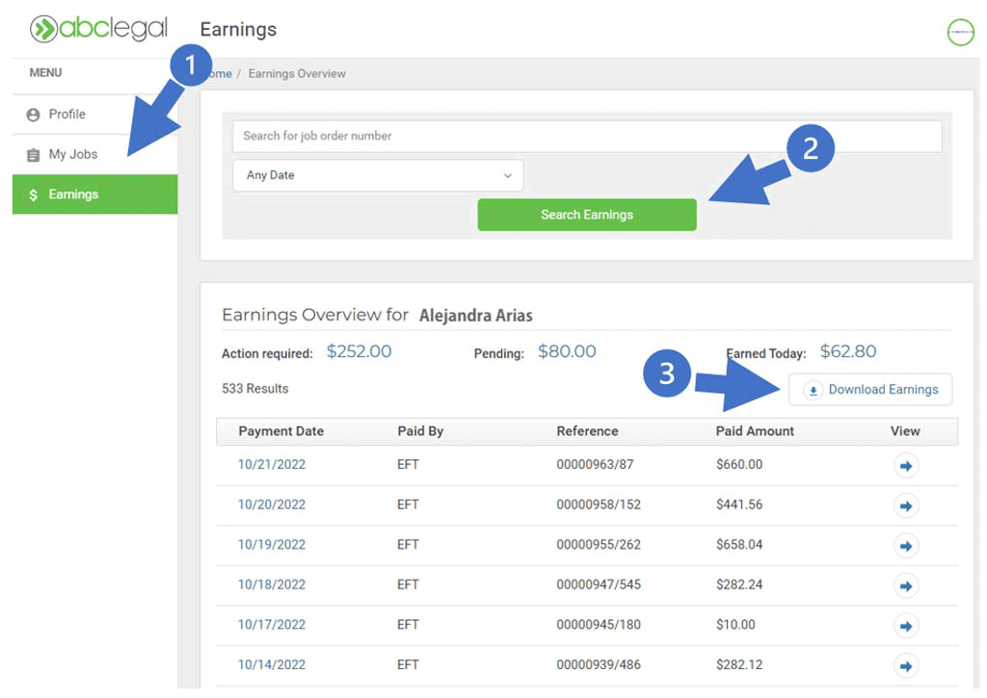Open the Profile menu item

(67, 115)
